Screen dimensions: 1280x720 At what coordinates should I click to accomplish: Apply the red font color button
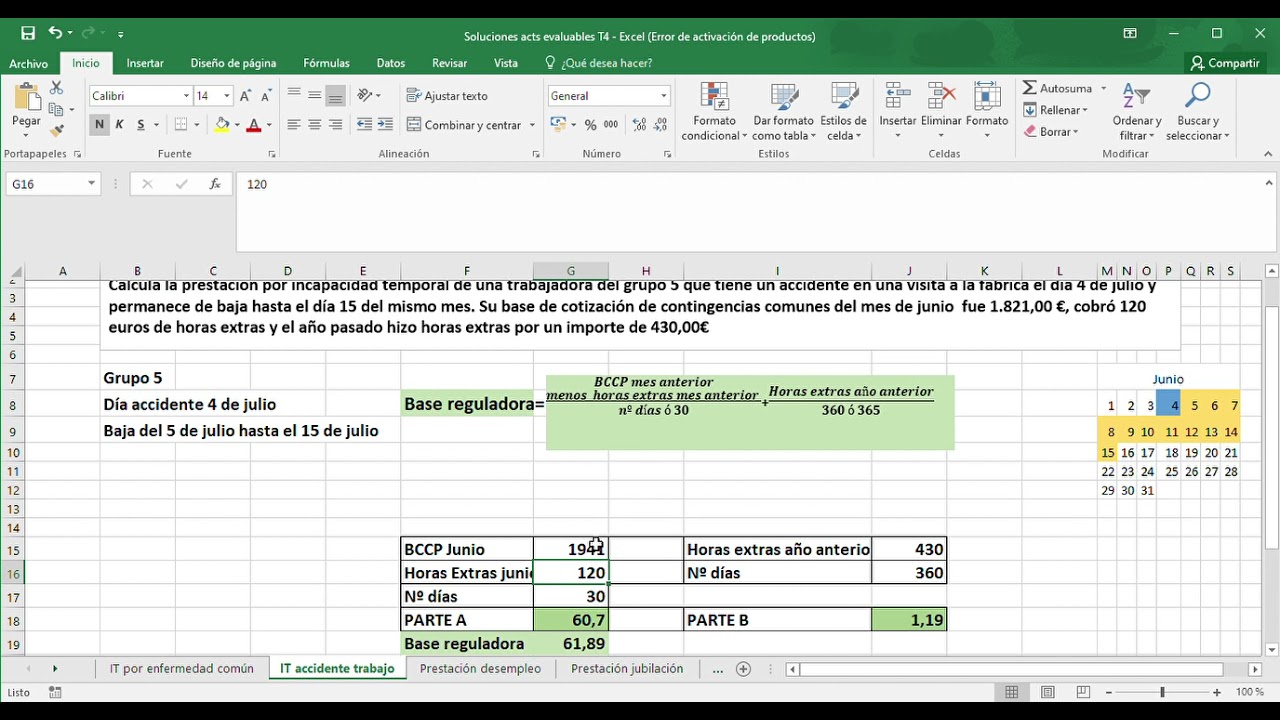tap(254, 125)
